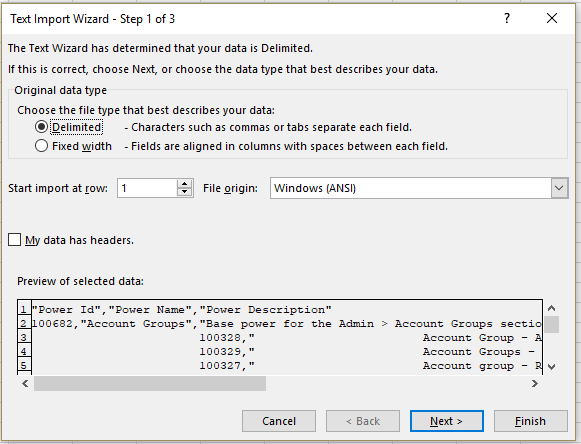Click the Cancel button
Viewport: 581px width, 444px height.
279,421
